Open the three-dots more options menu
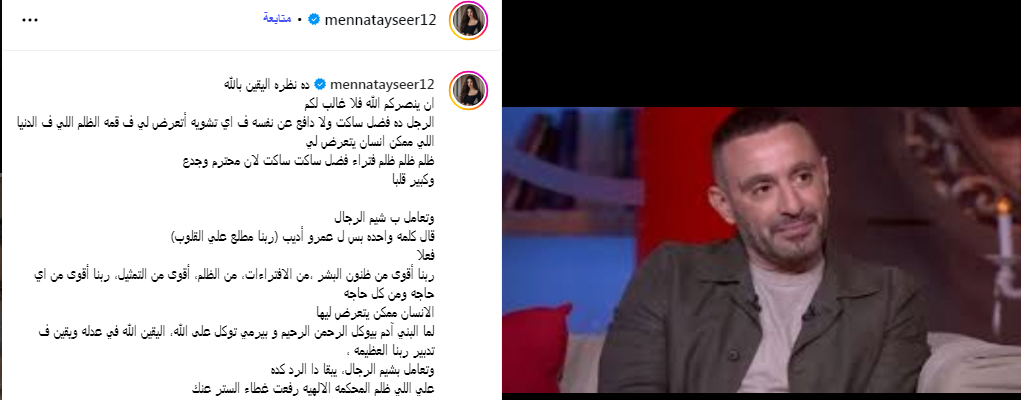The width and height of the screenshot is (1021, 400). click(x=30, y=20)
